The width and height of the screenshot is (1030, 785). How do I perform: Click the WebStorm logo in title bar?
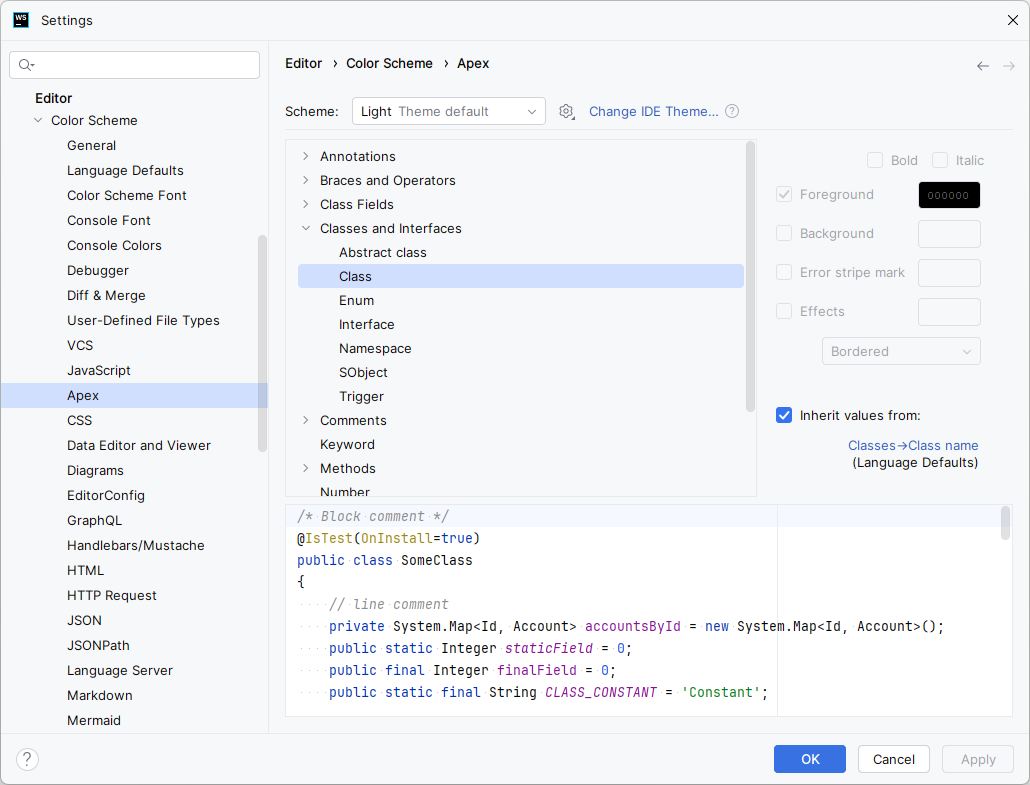[21, 20]
